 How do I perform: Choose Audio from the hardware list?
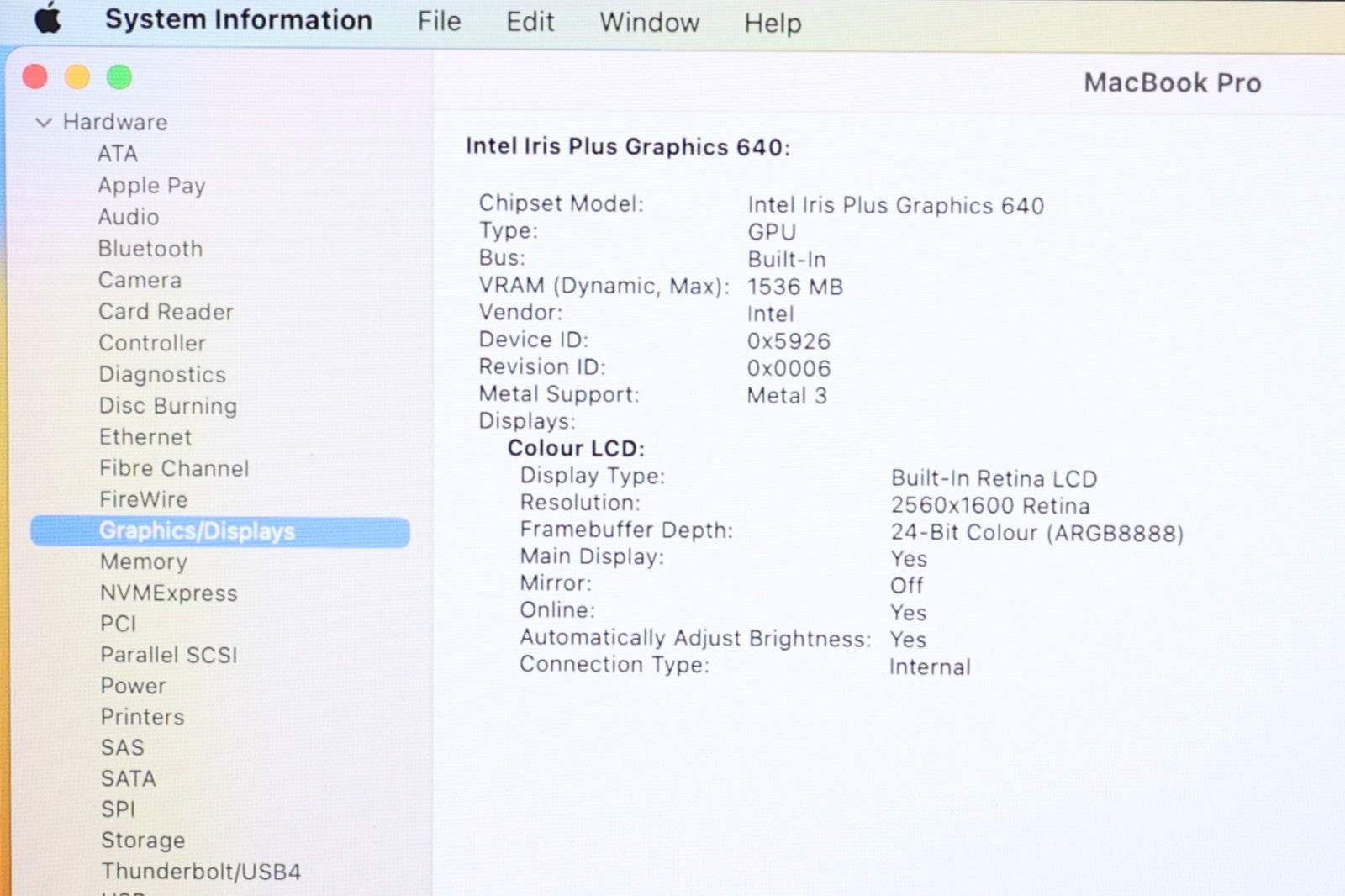click(x=128, y=217)
